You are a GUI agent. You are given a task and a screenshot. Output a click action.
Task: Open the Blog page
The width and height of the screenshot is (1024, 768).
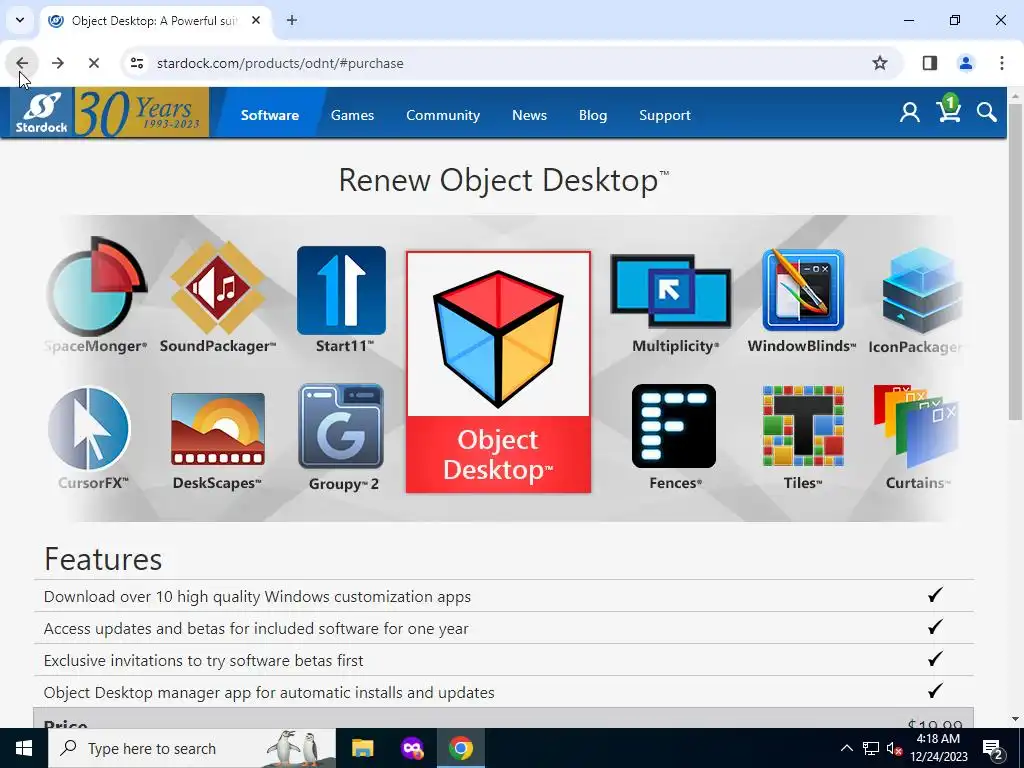pos(592,115)
